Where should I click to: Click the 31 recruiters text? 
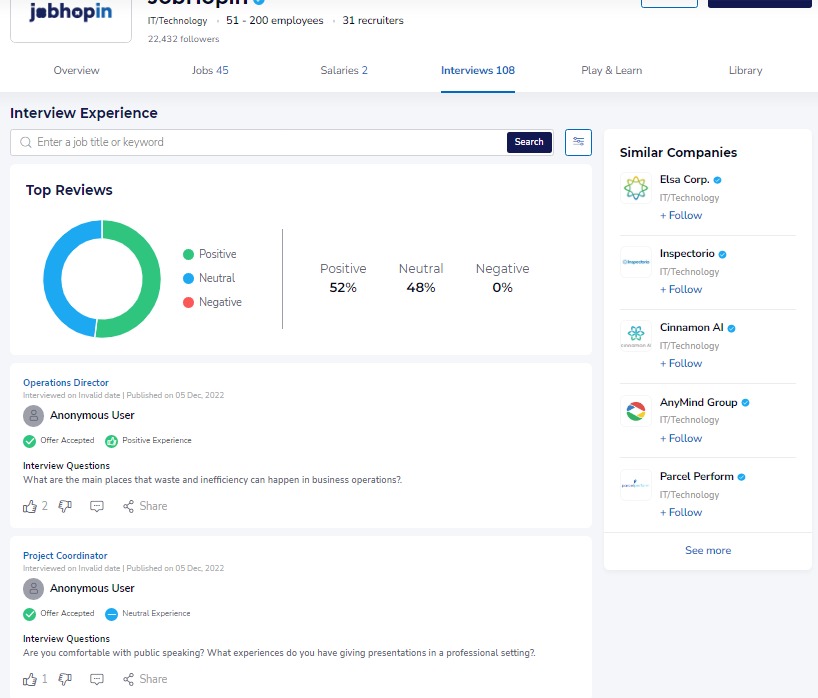coord(373,21)
